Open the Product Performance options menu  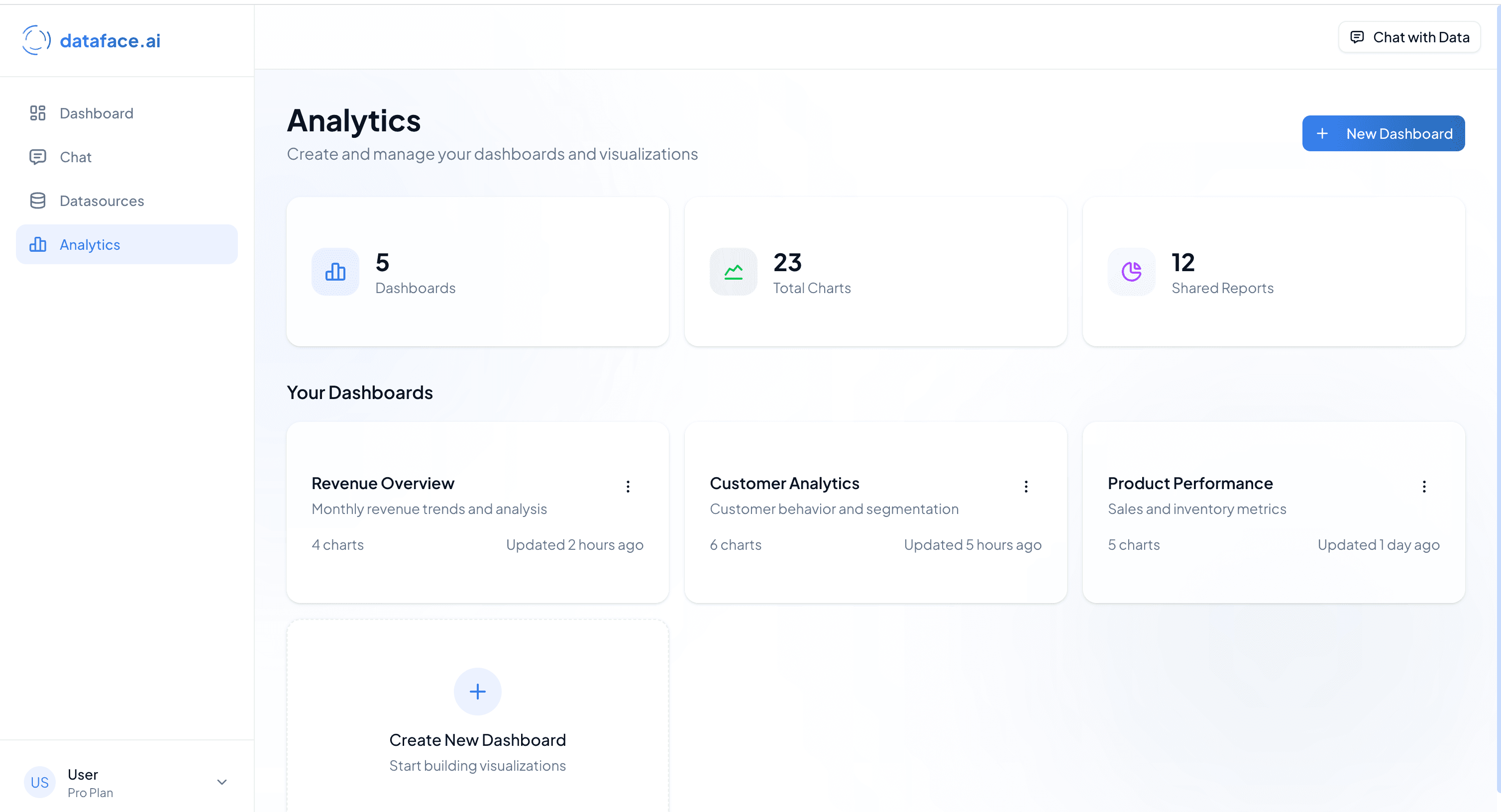[x=1425, y=487]
